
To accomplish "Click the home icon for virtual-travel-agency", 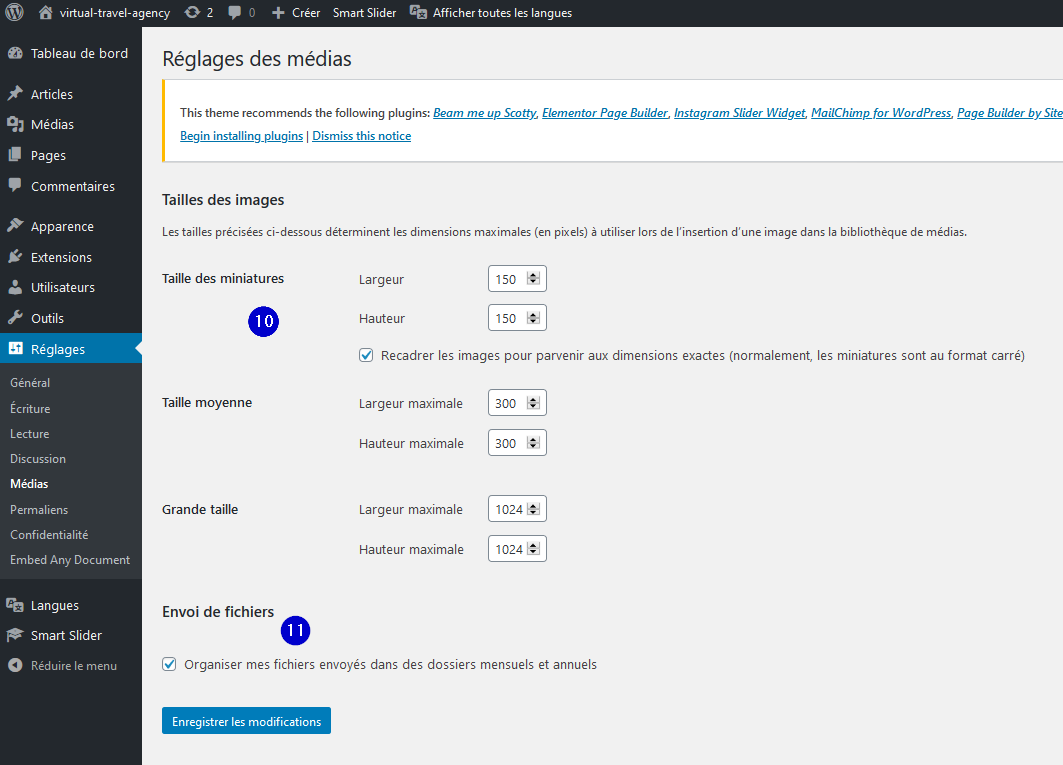I will coord(45,12).
